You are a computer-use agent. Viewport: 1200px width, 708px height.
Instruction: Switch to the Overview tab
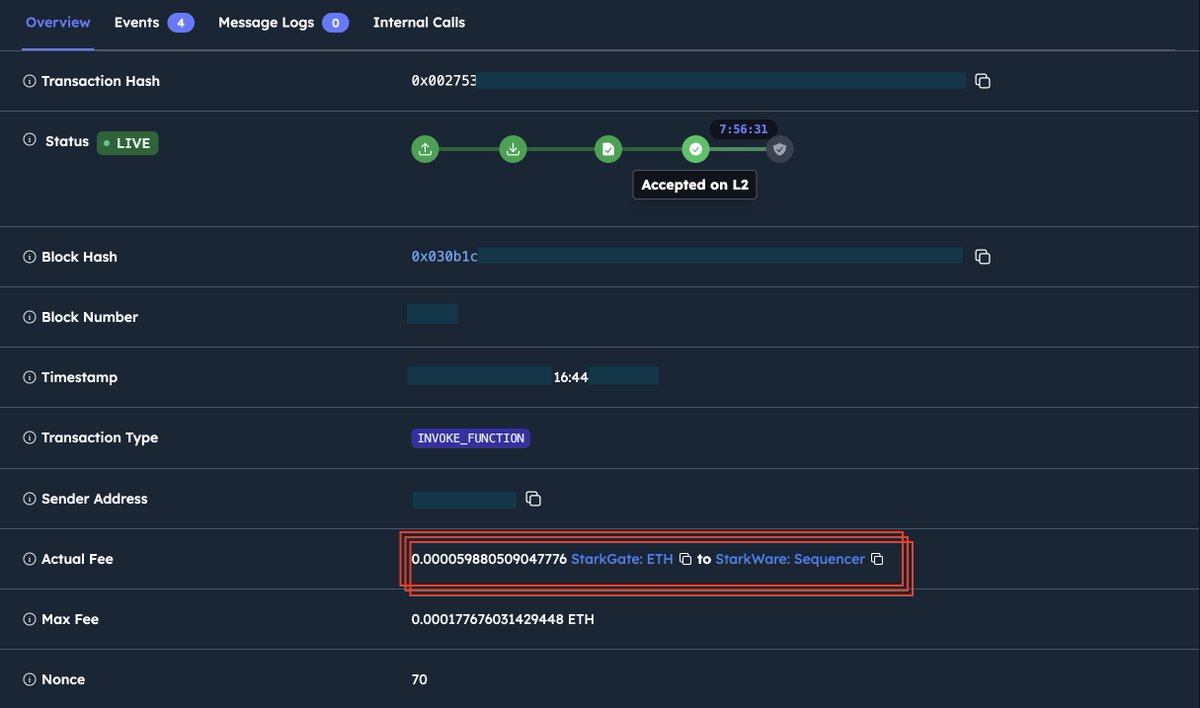58,22
